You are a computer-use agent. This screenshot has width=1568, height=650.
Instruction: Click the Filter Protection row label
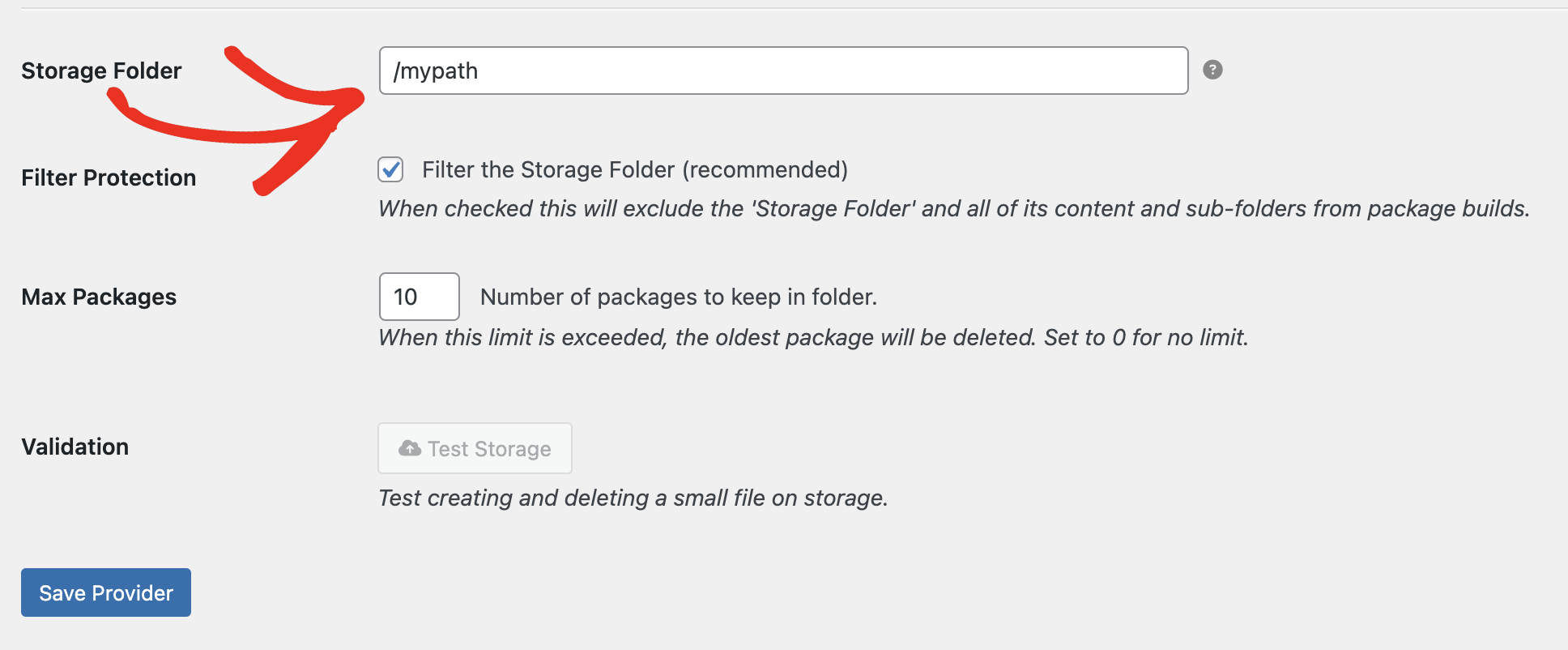tap(109, 177)
